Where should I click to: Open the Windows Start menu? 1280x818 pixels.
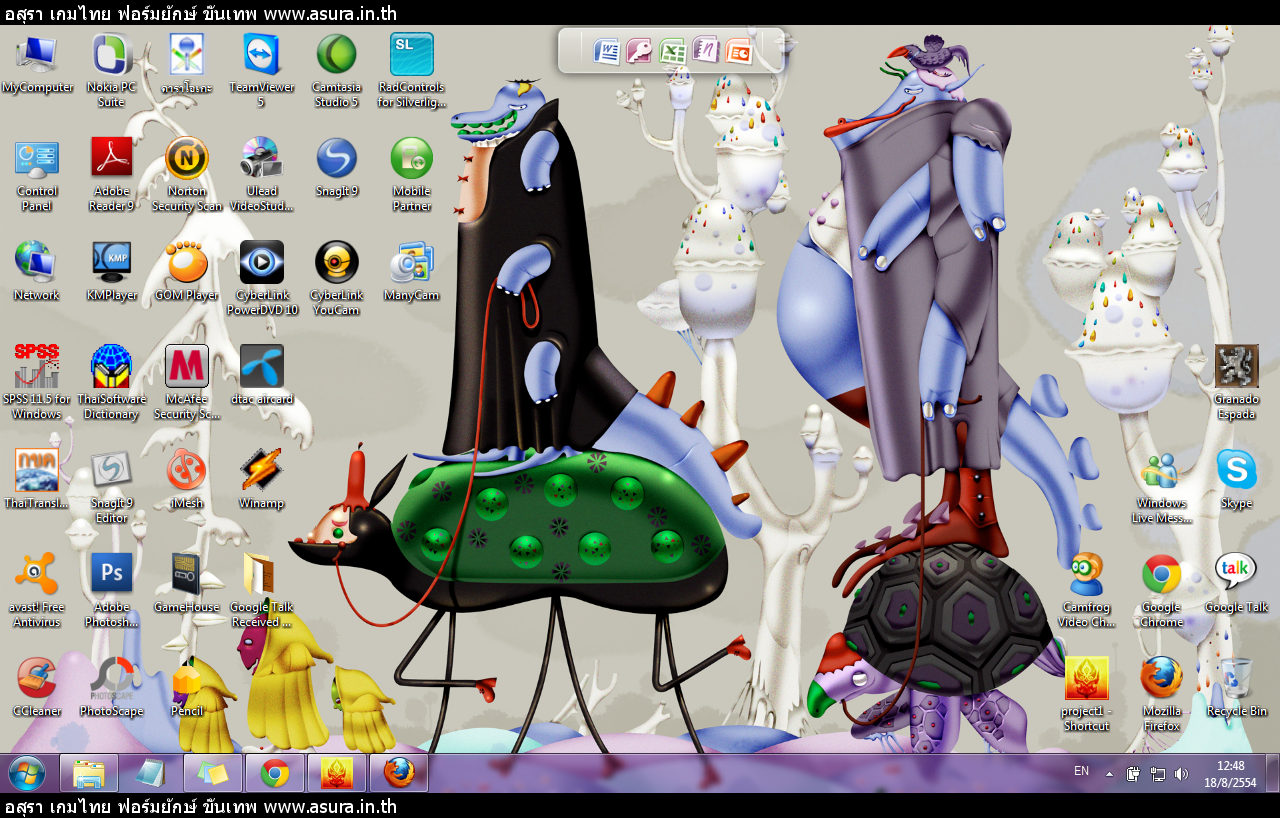27,773
